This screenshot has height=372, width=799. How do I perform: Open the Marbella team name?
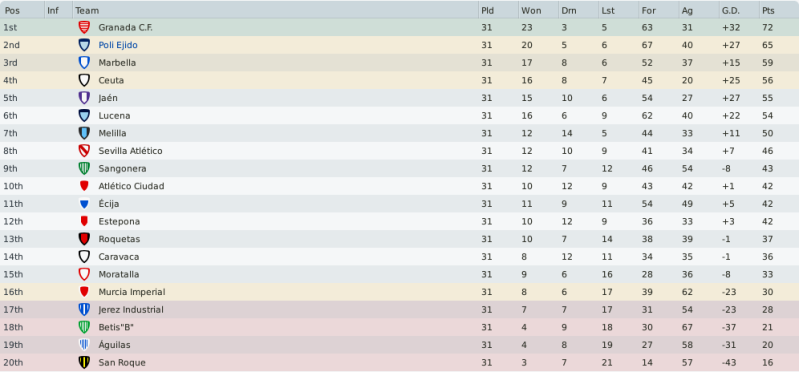(x=117, y=63)
